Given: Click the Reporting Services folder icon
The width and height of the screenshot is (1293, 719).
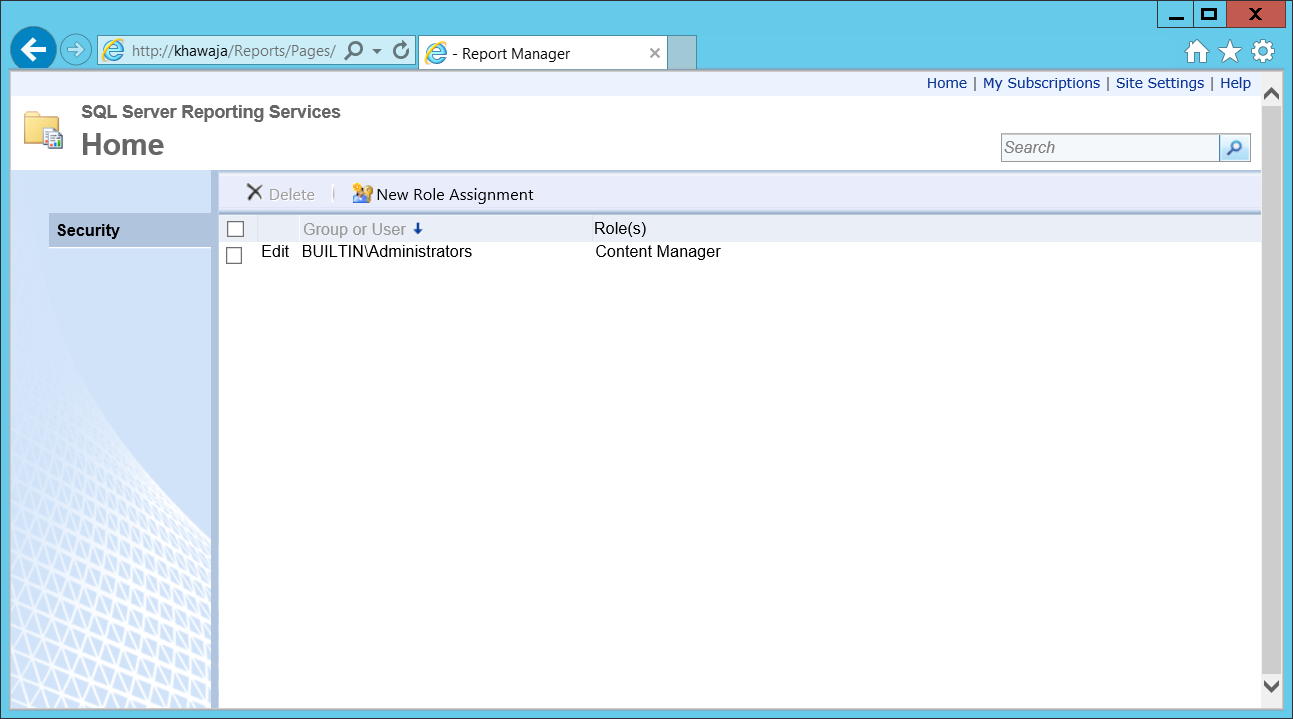Looking at the screenshot, I should pos(43,131).
